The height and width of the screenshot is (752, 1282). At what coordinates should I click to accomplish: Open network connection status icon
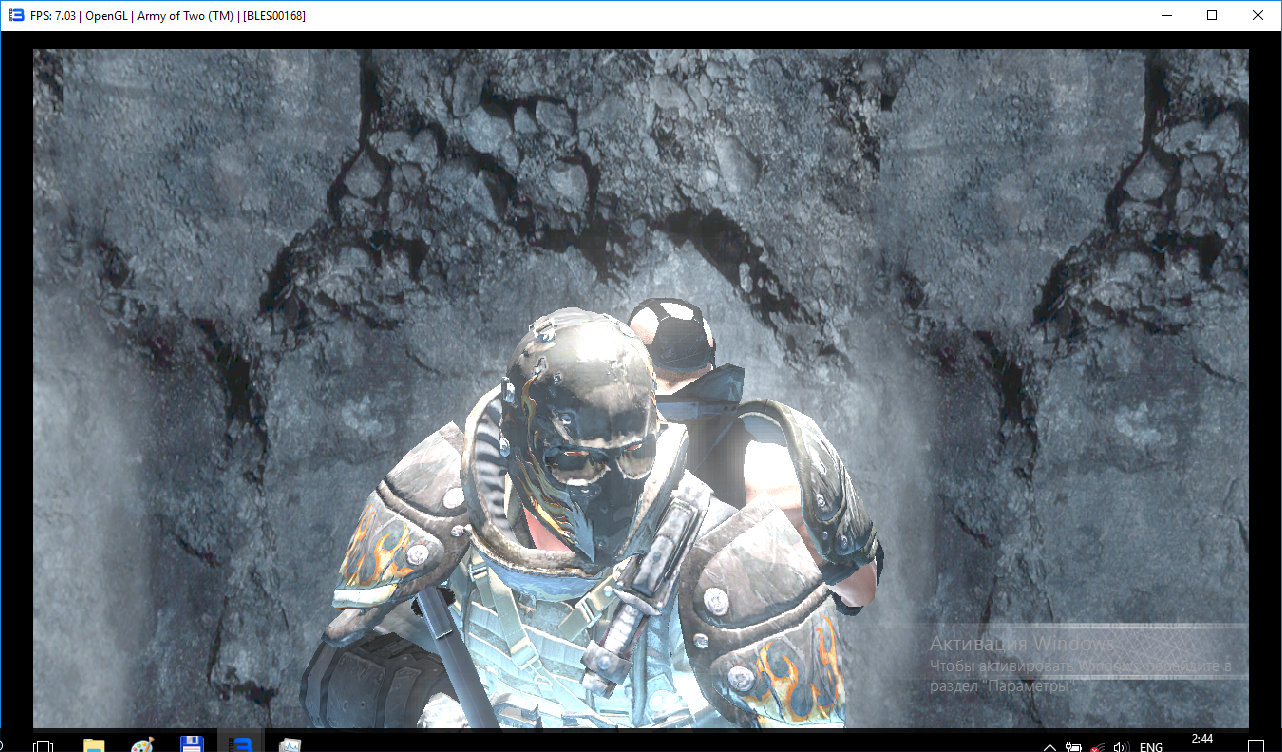1098,747
